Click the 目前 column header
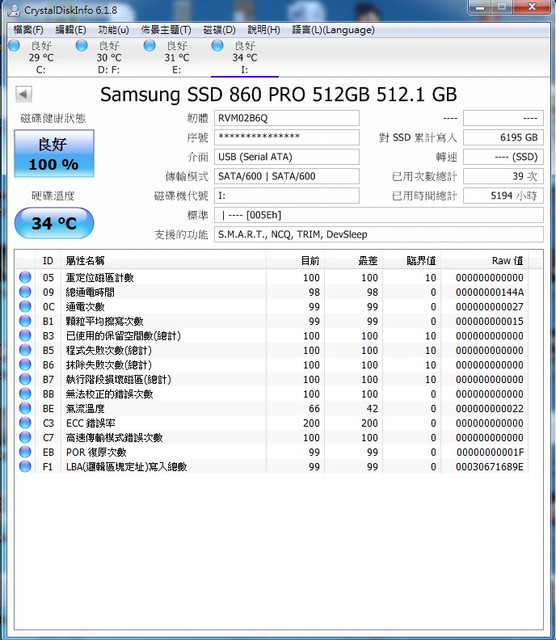Image resolution: width=556 pixels, height=640 pixels. point(296,261)
